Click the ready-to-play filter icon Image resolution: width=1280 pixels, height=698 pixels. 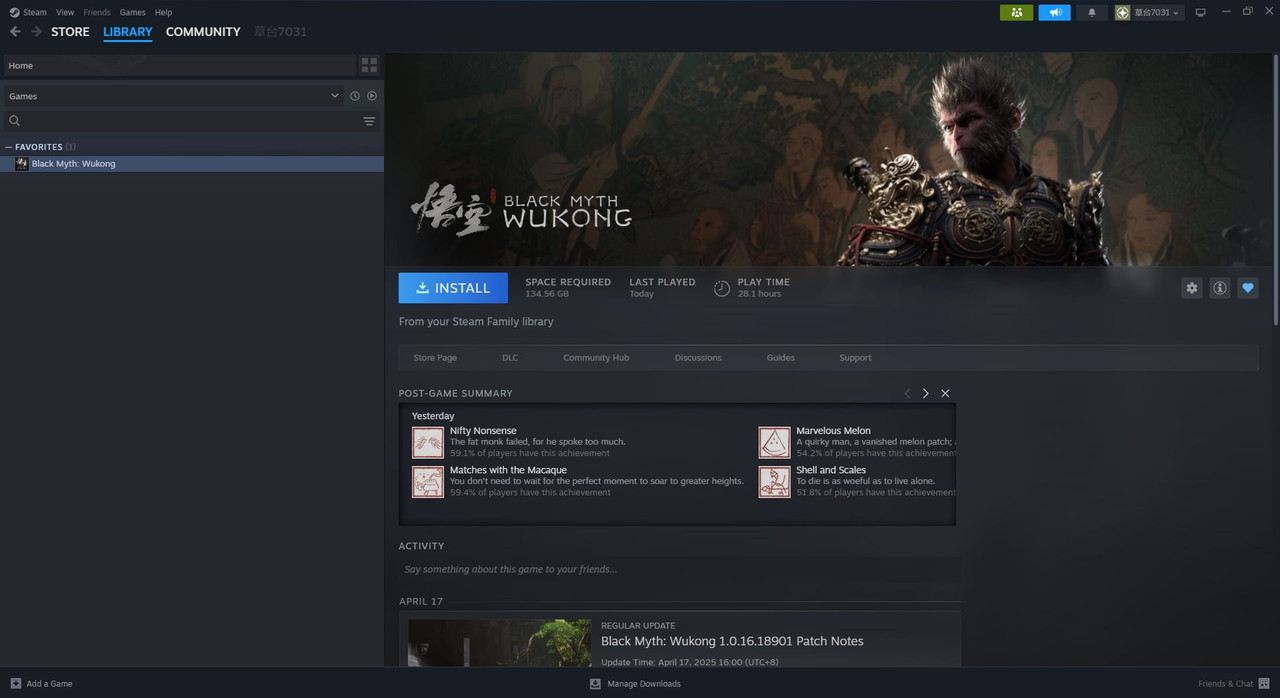(x=372, y=96)
